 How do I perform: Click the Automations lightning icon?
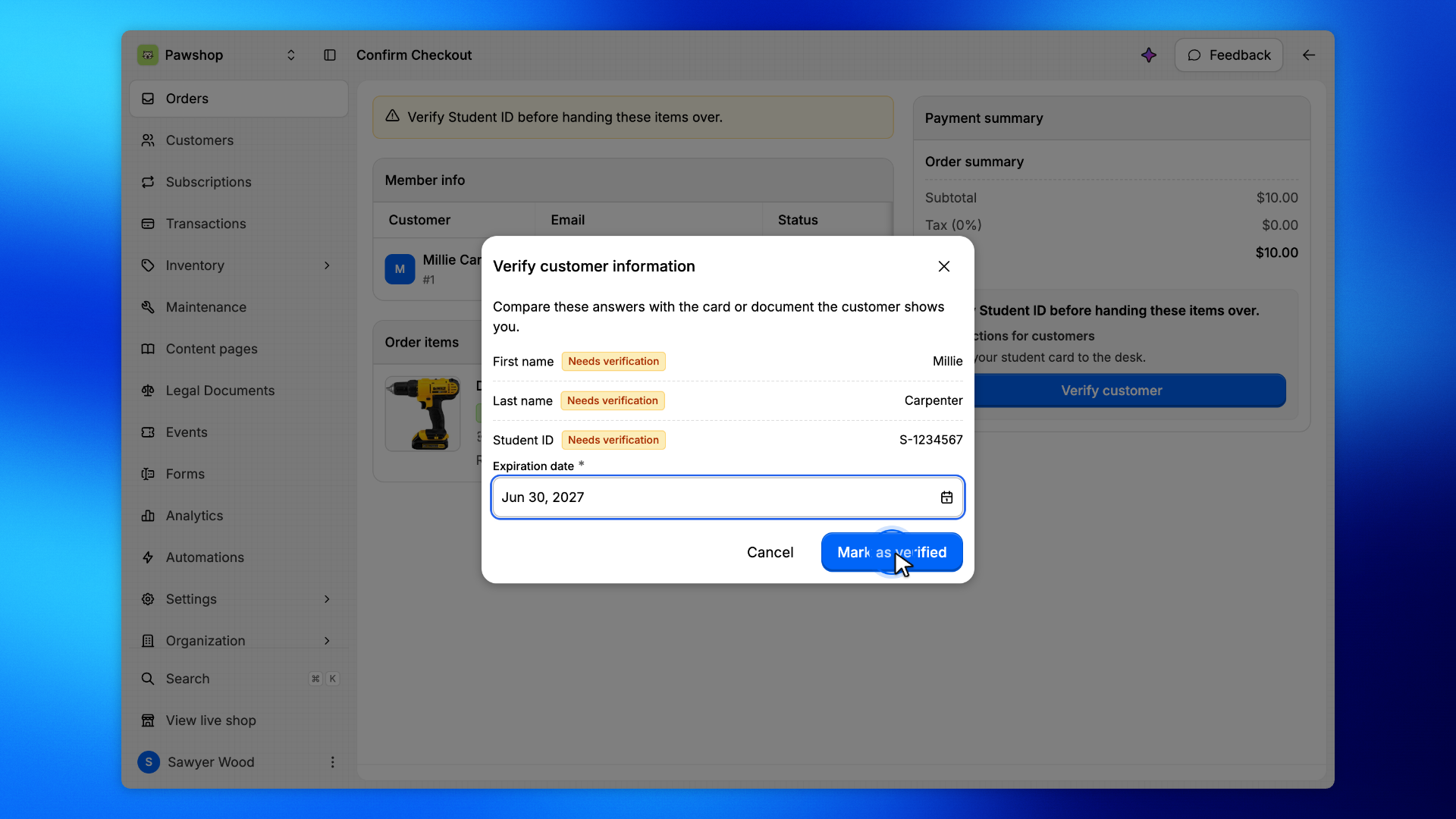point(148,557)
